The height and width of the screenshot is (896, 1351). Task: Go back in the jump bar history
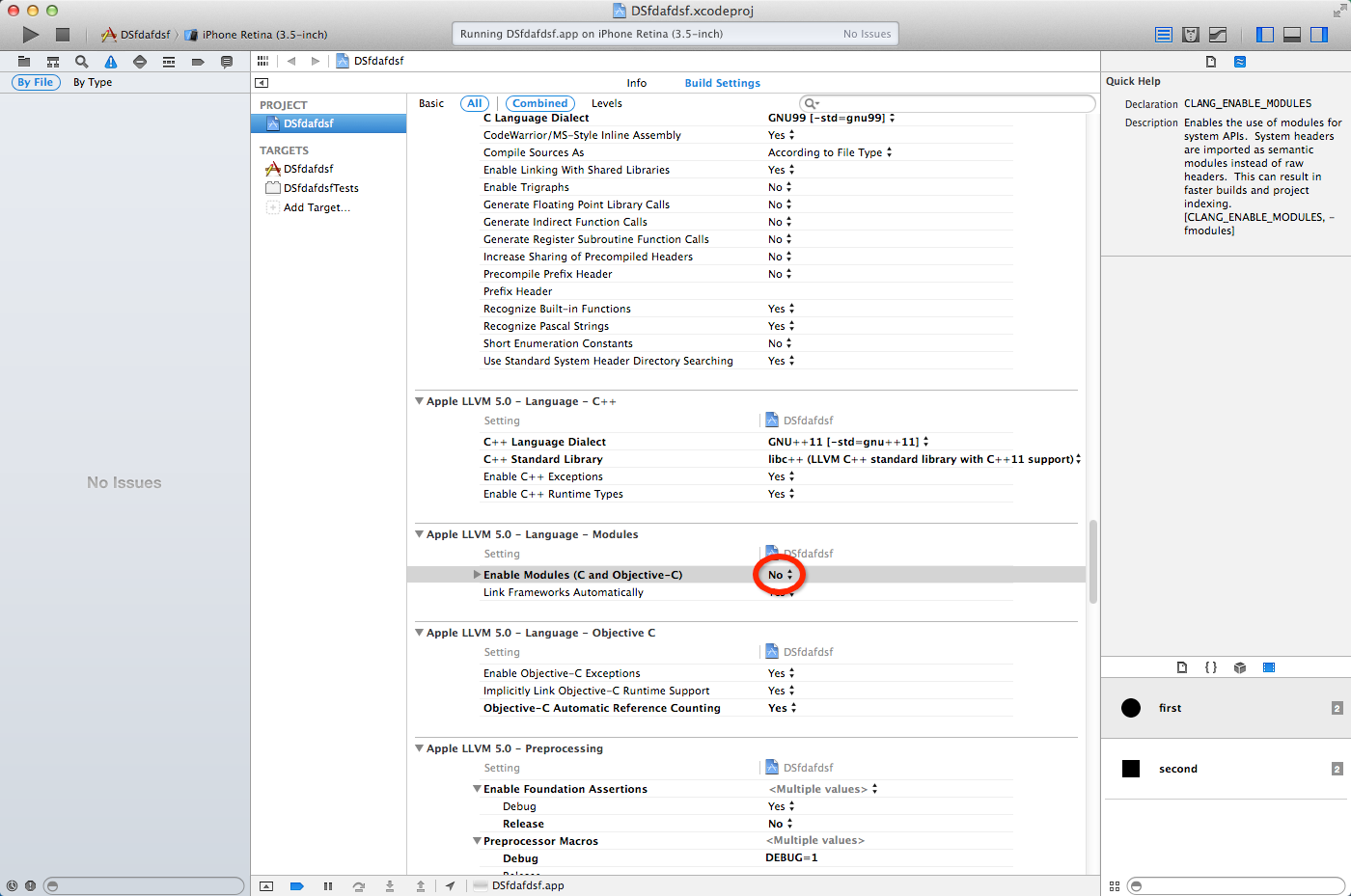[x=290, y=61]
